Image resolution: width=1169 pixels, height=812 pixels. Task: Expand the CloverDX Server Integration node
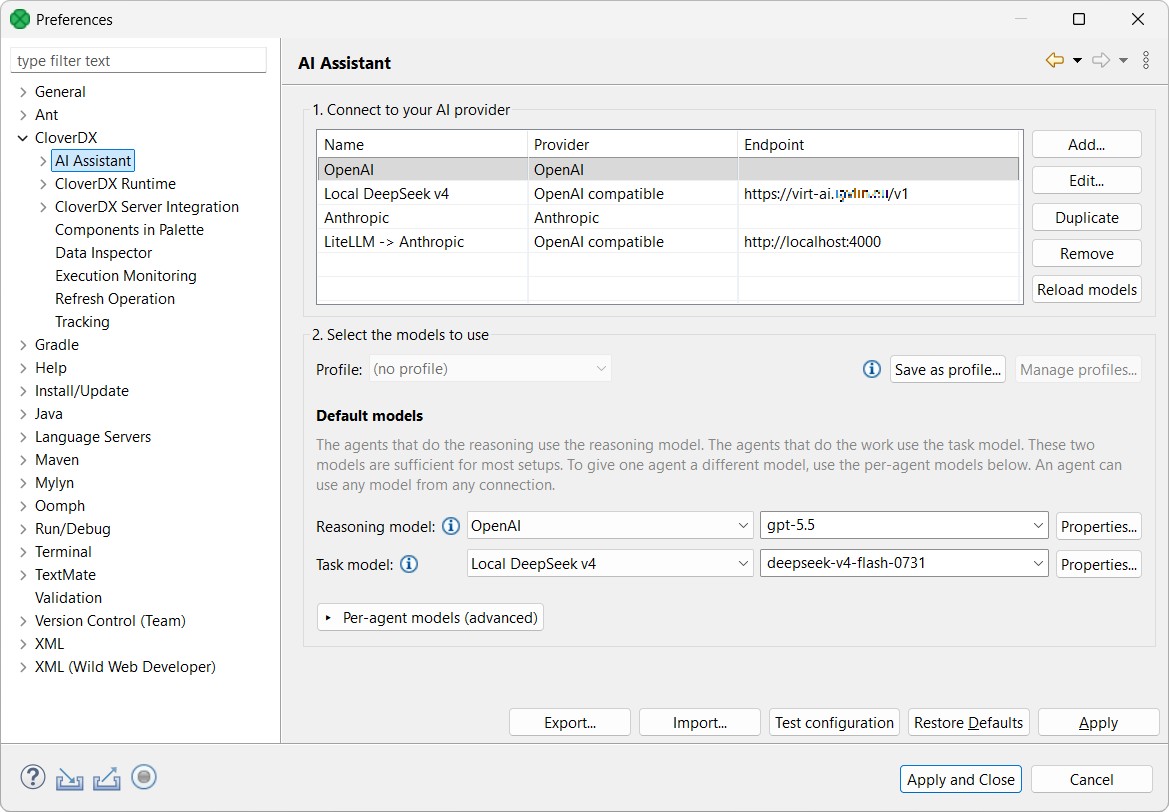point(43,207)
